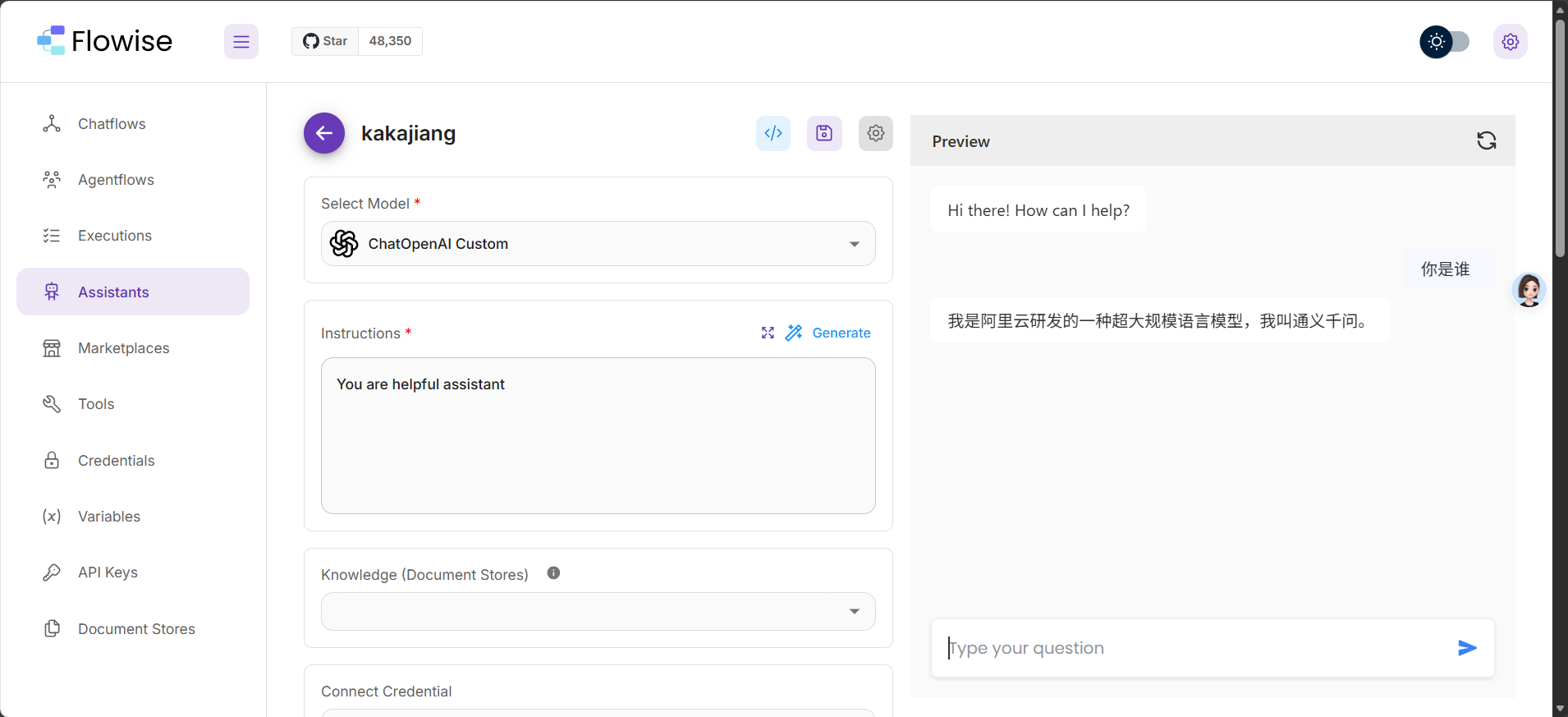Viewport: 1568px width, 717px height.
Task: Open Chatflows in sidebar
Action: (x=133, y=124)
